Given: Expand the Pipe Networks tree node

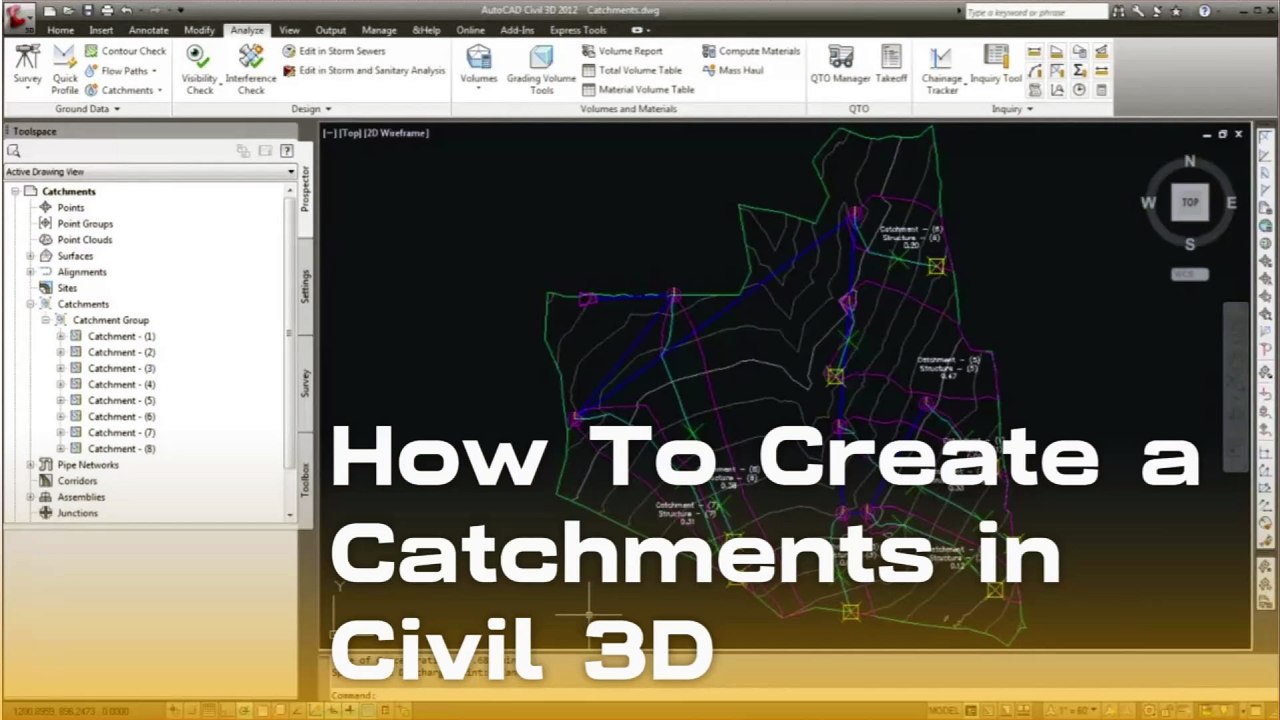Looking at the screenshot, I should pyautogui.click(x=30, y=465).
